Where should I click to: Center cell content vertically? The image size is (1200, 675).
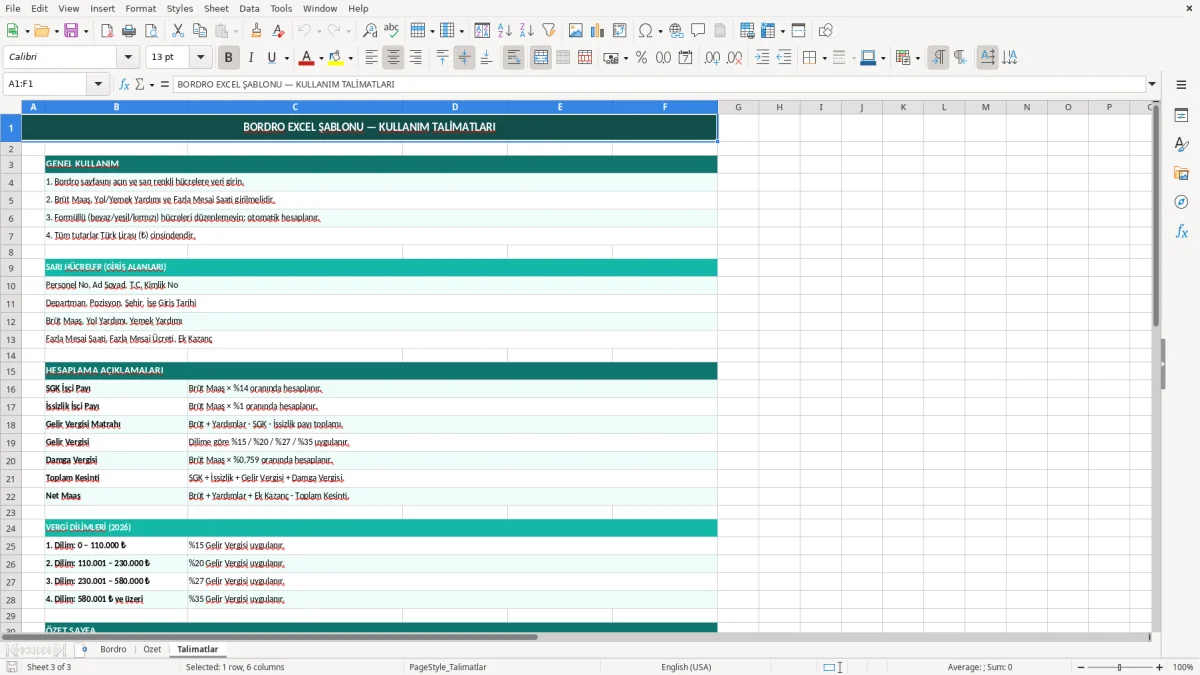tap(464, 58)
